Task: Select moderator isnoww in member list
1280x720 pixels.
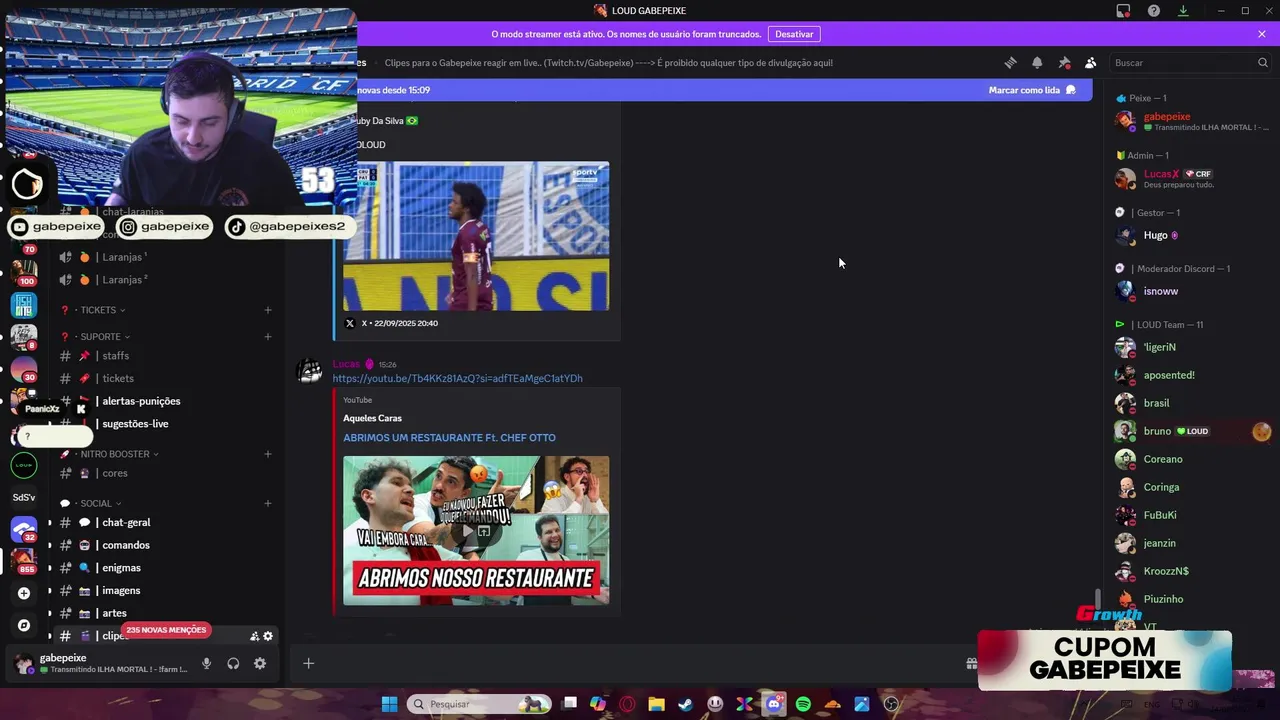Action: pos(1192,291)
